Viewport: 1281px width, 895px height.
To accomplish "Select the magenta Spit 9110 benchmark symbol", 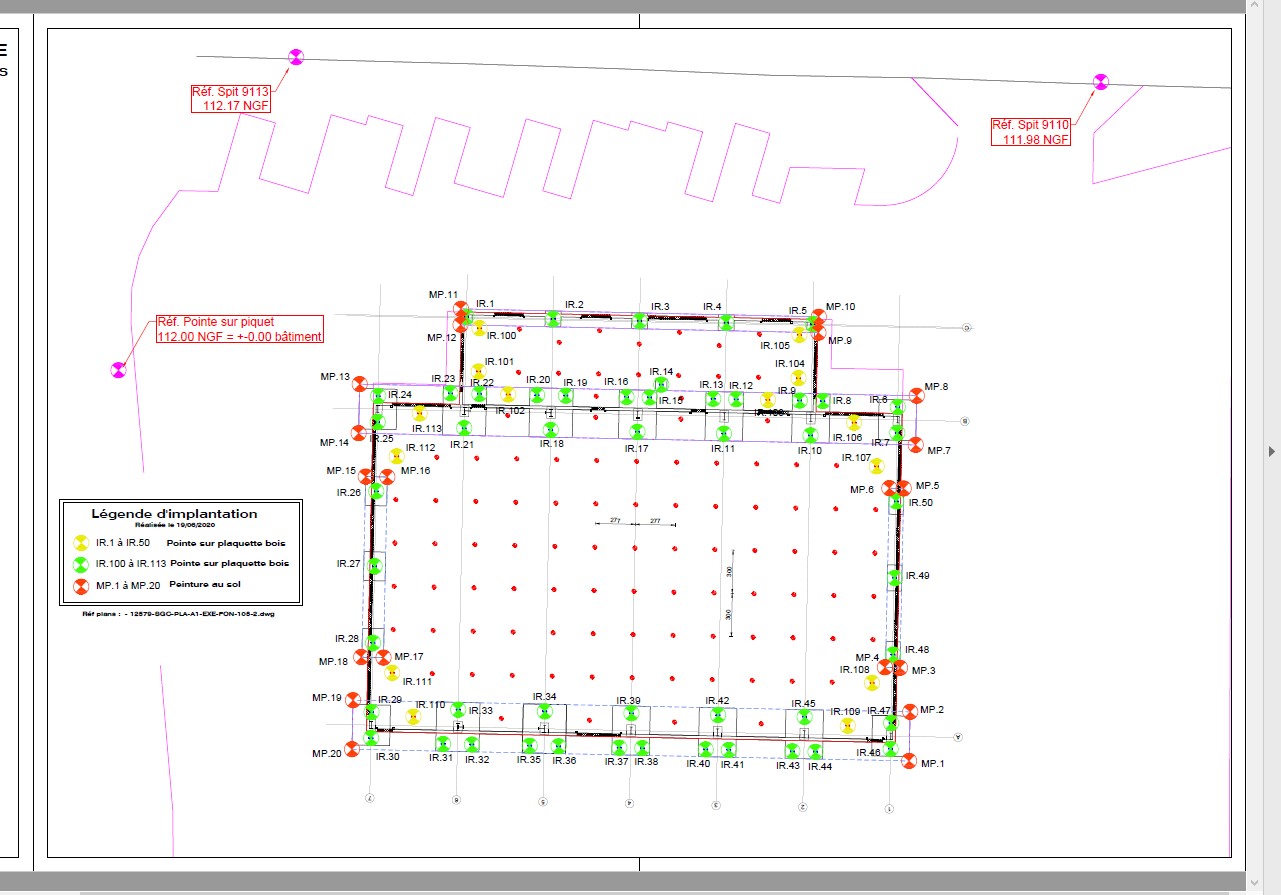I will click(1100, 83).
